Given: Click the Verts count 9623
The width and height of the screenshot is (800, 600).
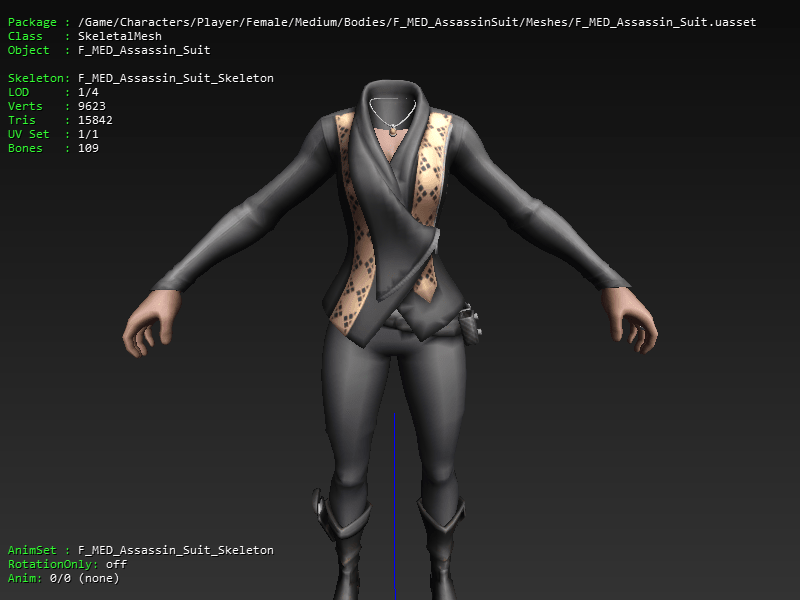Looking at the screenshot, I should (x=91, y=106).
